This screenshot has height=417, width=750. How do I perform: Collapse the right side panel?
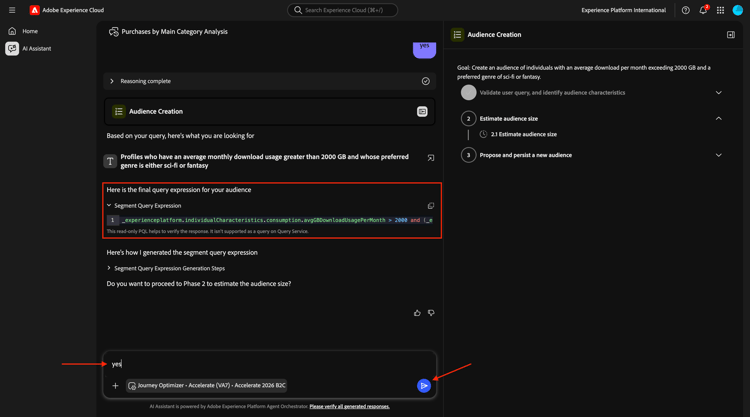click(731, 34)
